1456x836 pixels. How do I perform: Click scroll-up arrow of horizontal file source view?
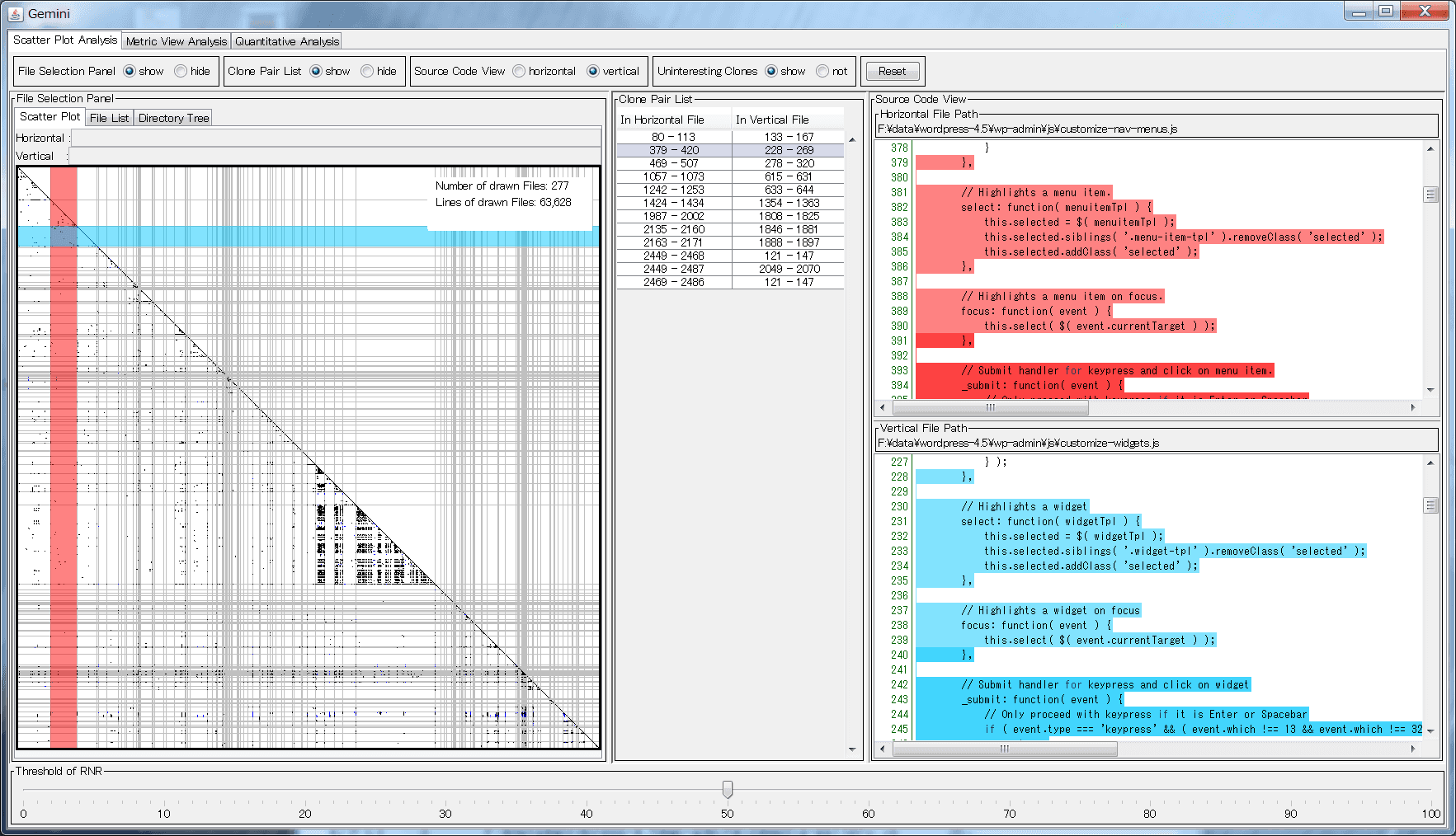[x=1430, y=148]
